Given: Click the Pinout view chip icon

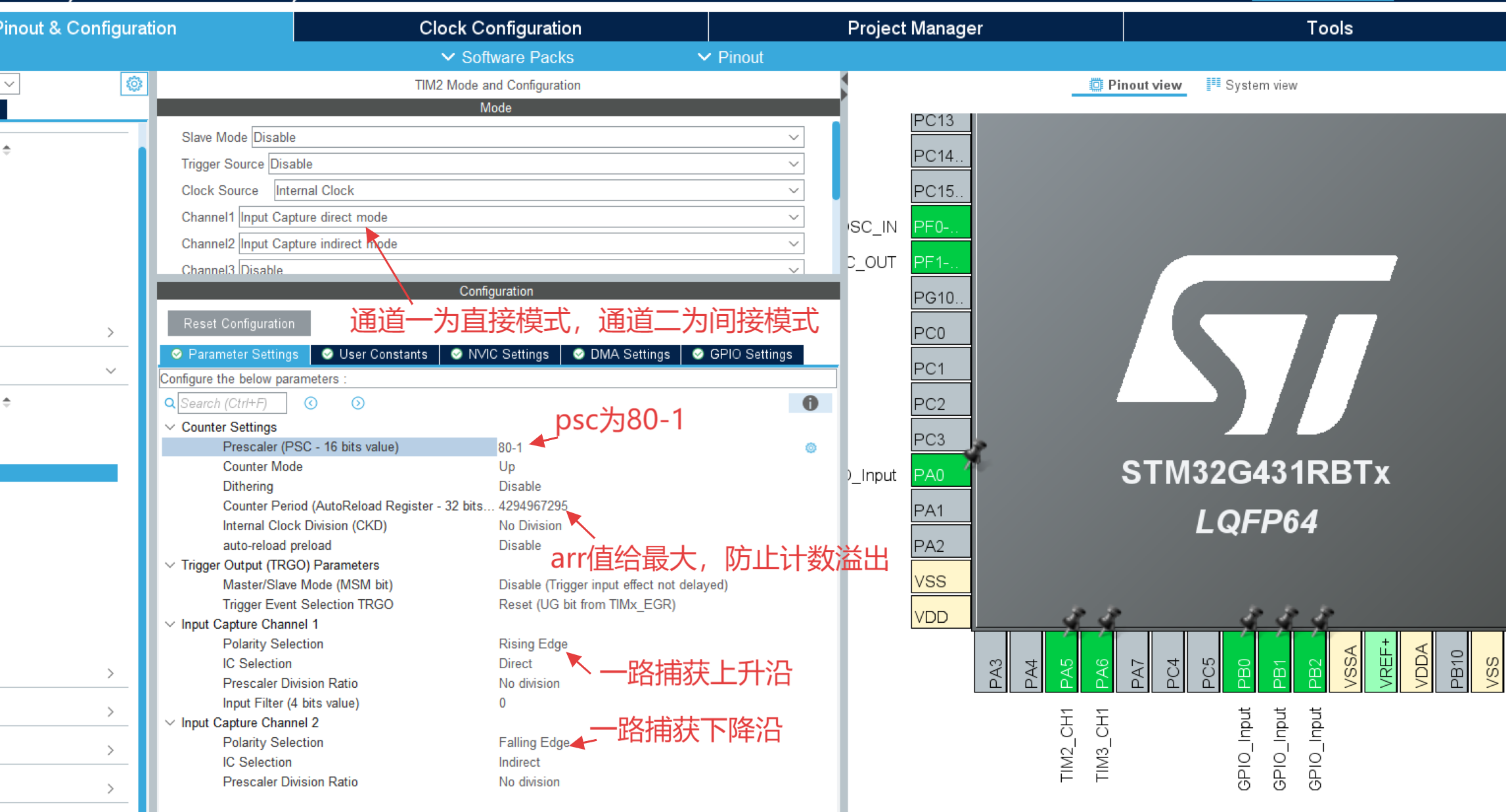Looking at the screenshot, I should (x=1096, y=85).
